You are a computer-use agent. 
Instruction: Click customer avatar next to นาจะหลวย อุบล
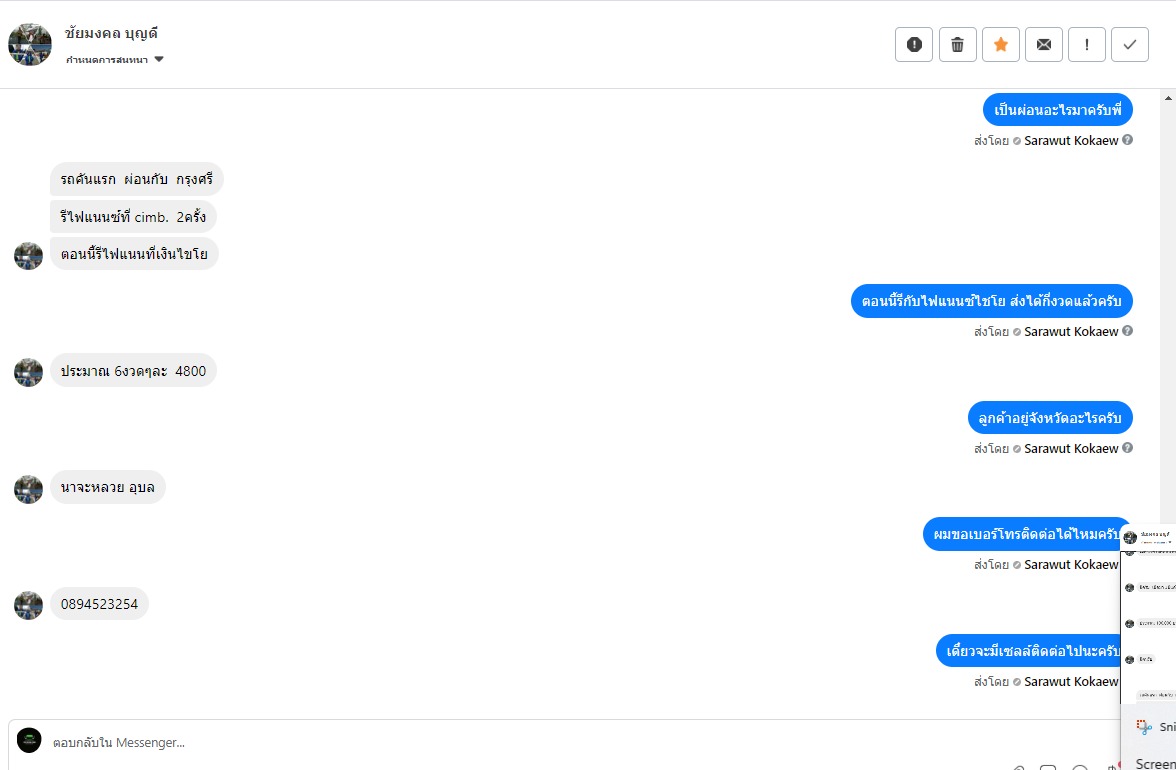click(29, 489)
